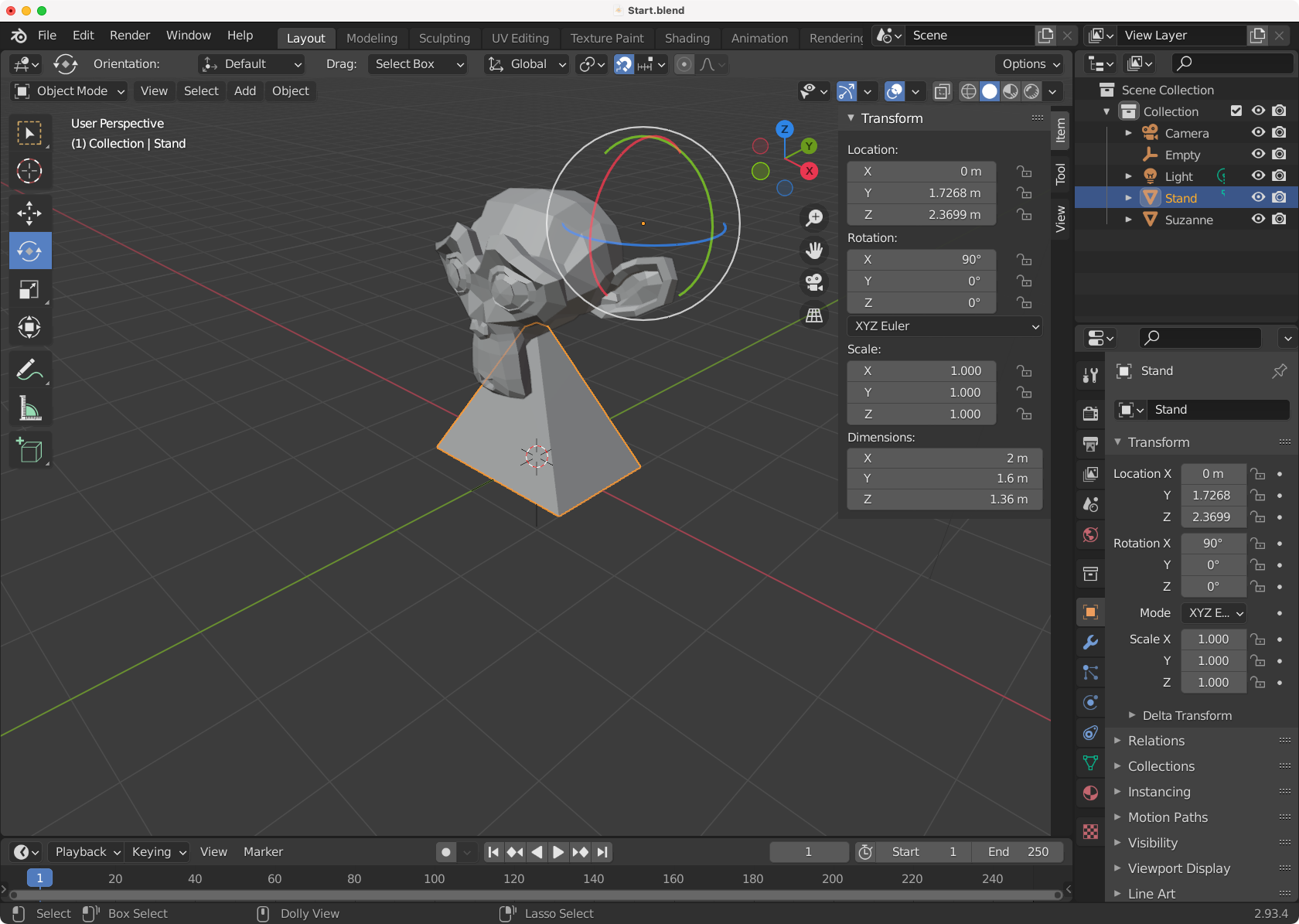Select the Scale tool
The image size is (1299, 924).
[x=29, y=289]
